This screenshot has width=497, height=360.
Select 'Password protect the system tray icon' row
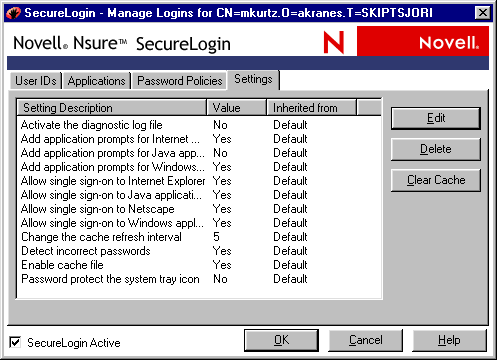(x=199, y=279)
